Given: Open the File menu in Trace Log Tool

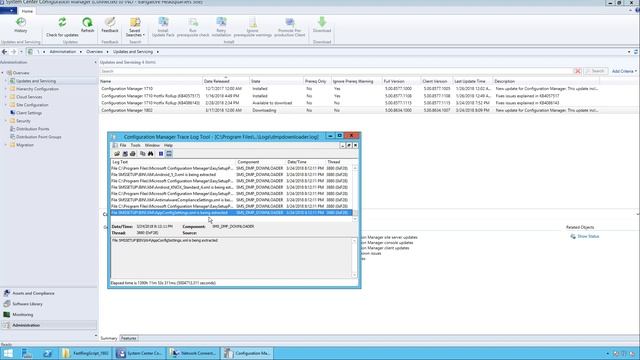Looking at the screenshot, I should click(123, 145).
